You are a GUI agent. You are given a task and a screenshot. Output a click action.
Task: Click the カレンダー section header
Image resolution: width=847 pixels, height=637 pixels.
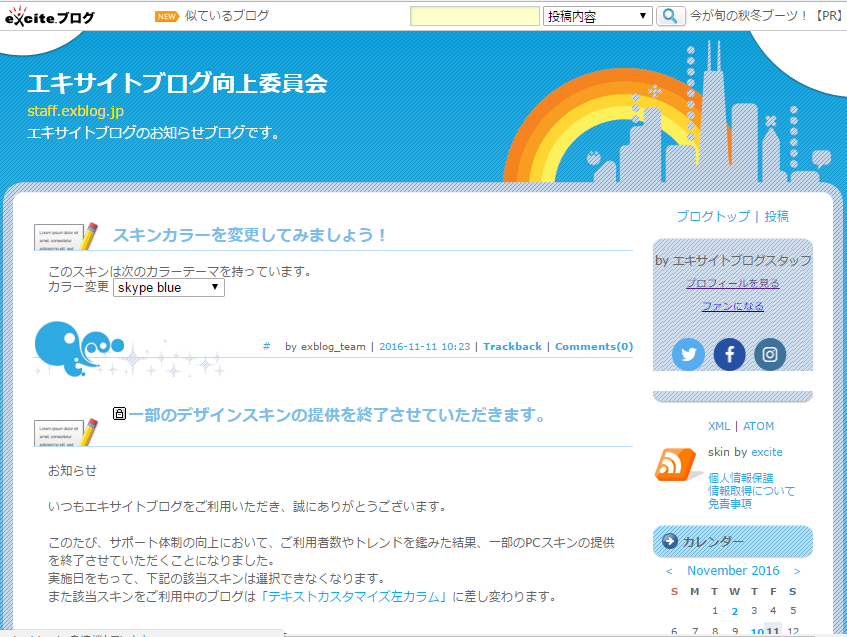tap(732, 541)
